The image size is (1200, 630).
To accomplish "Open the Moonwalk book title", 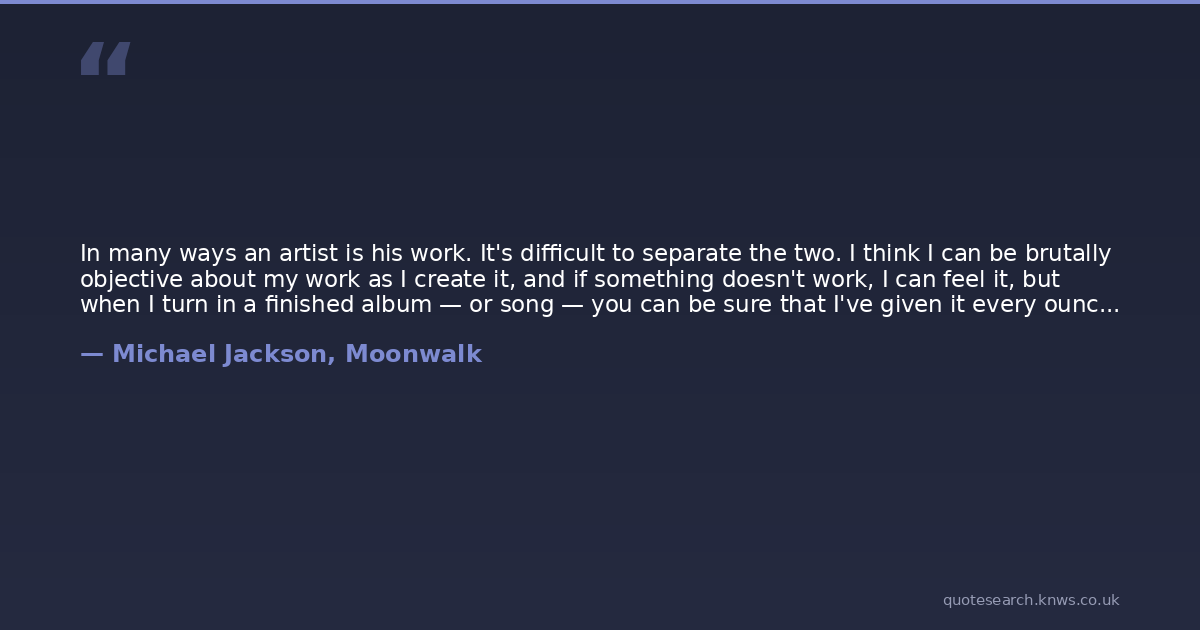I will pyautogui.click(x=413, y=354).
